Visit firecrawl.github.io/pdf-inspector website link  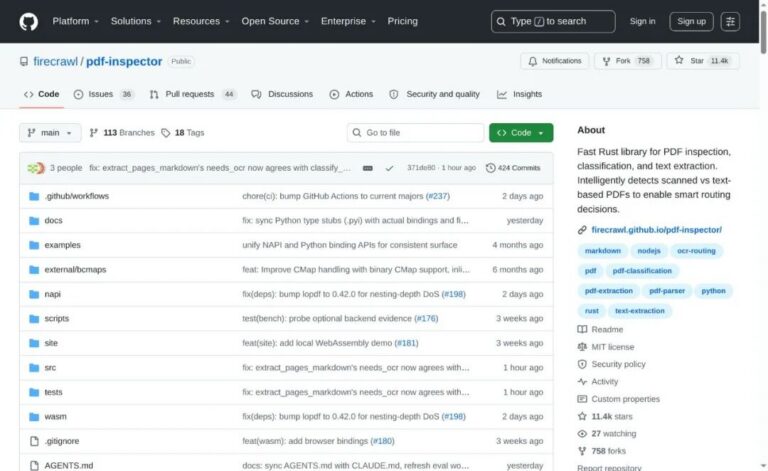[x=656, y=230]
